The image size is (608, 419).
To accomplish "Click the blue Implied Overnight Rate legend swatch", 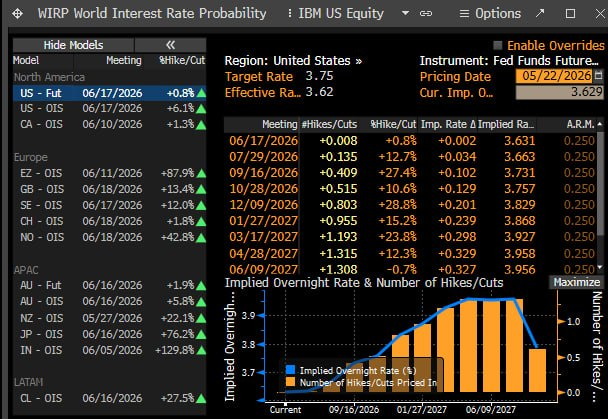I will 290,370.
